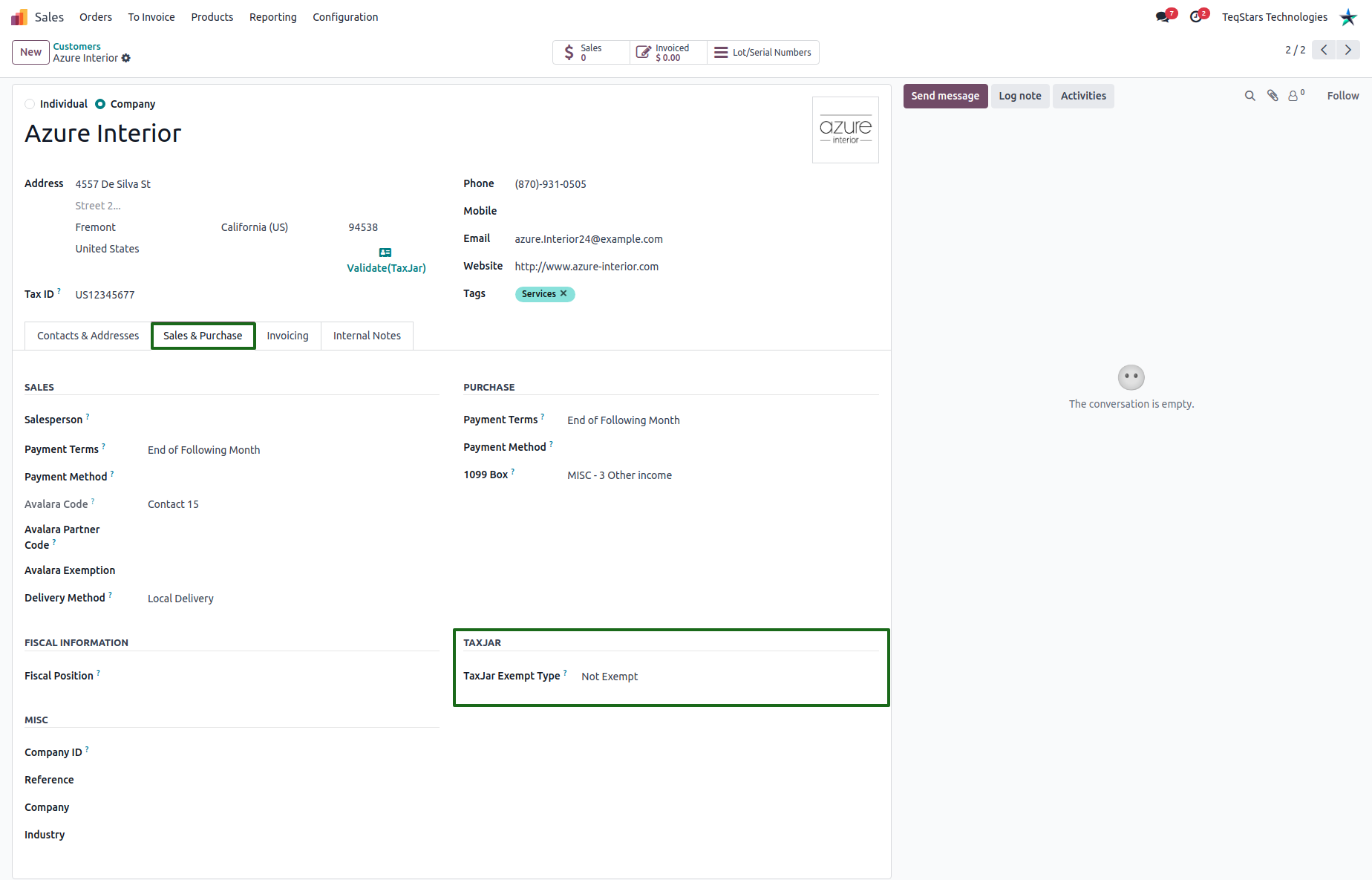Open the Products menu

pyautogui.click(x=212, y=17)
